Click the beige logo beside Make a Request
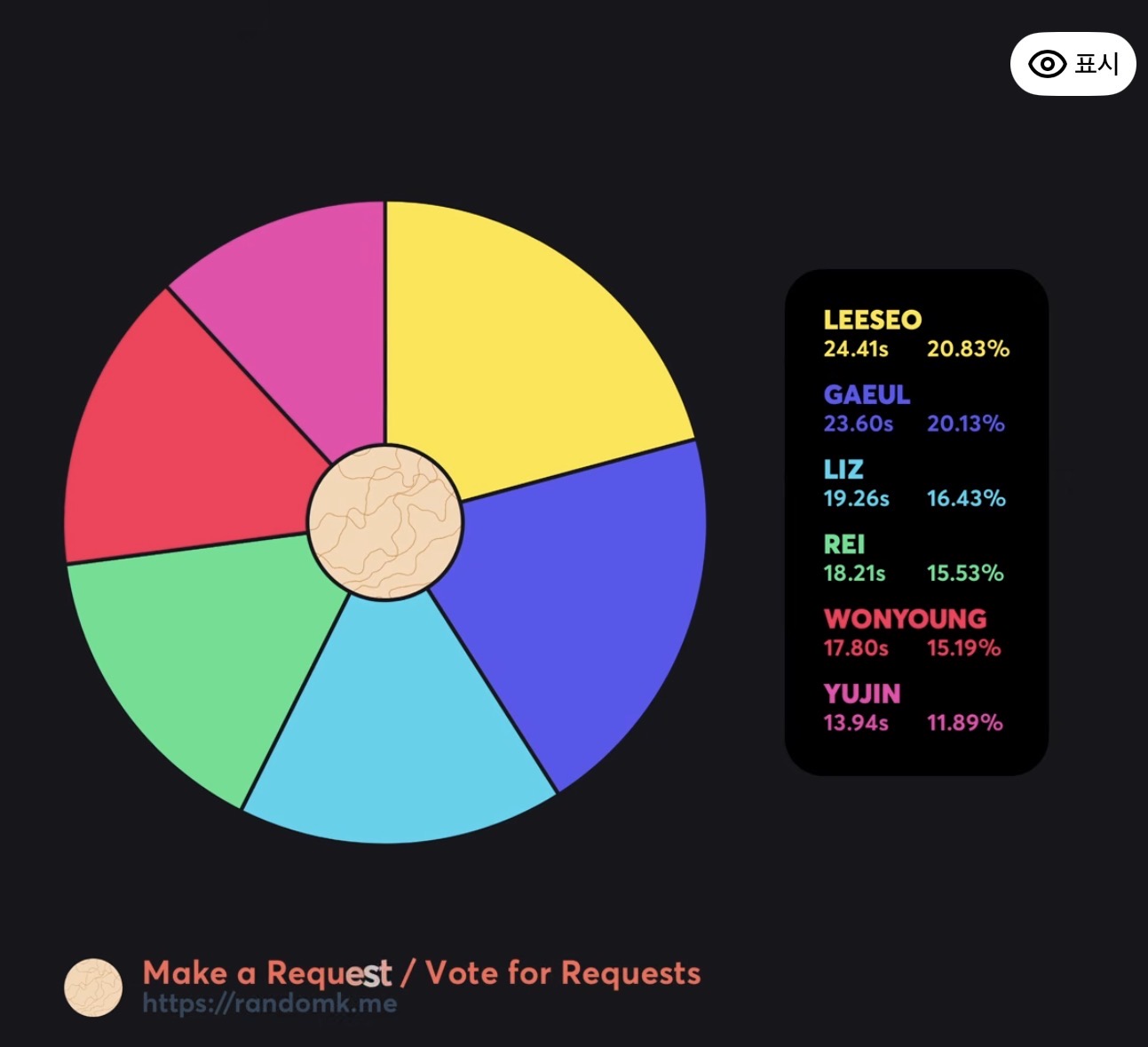Viewport: 1148px width, 1047px height. click(93, 988)
